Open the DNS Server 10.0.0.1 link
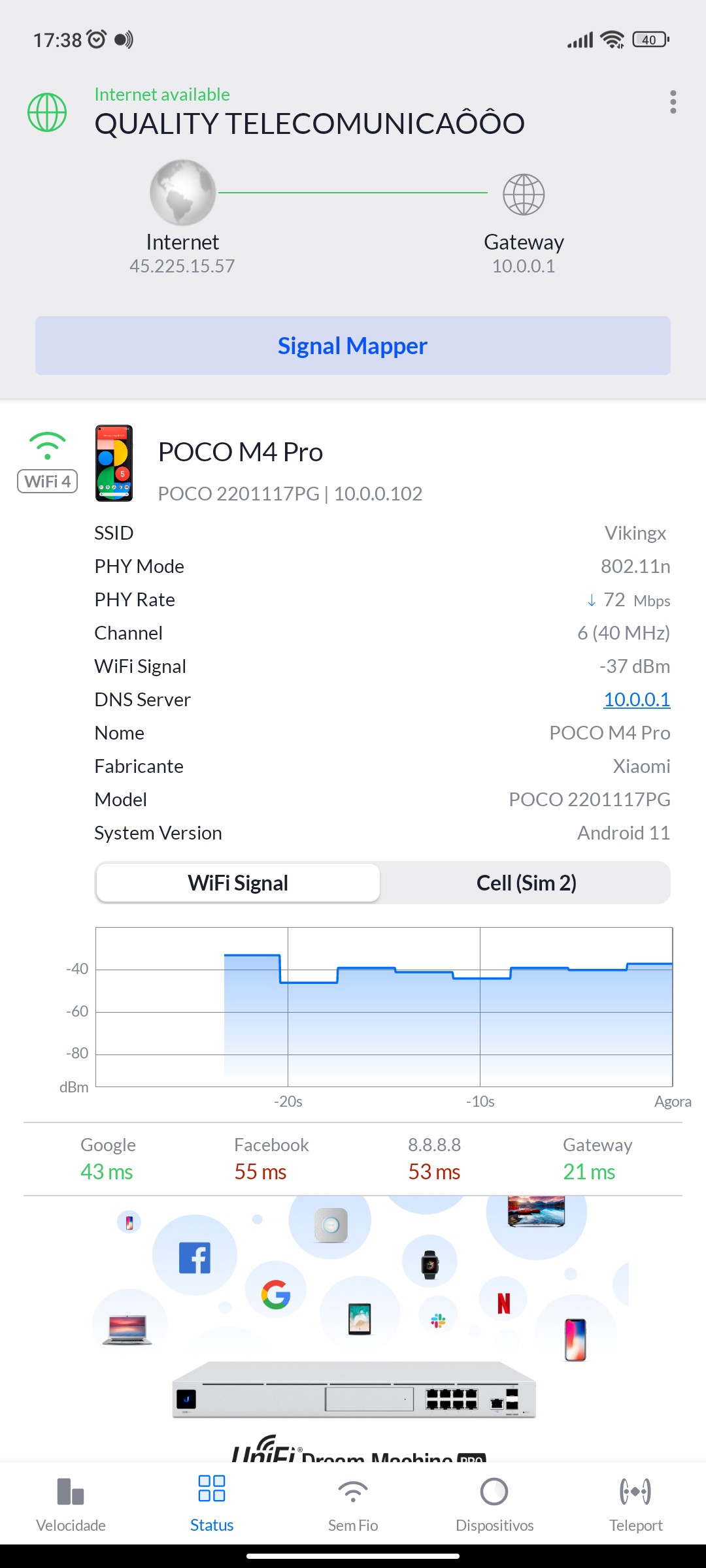This screenshot has height=1568, width=706. 637,700
